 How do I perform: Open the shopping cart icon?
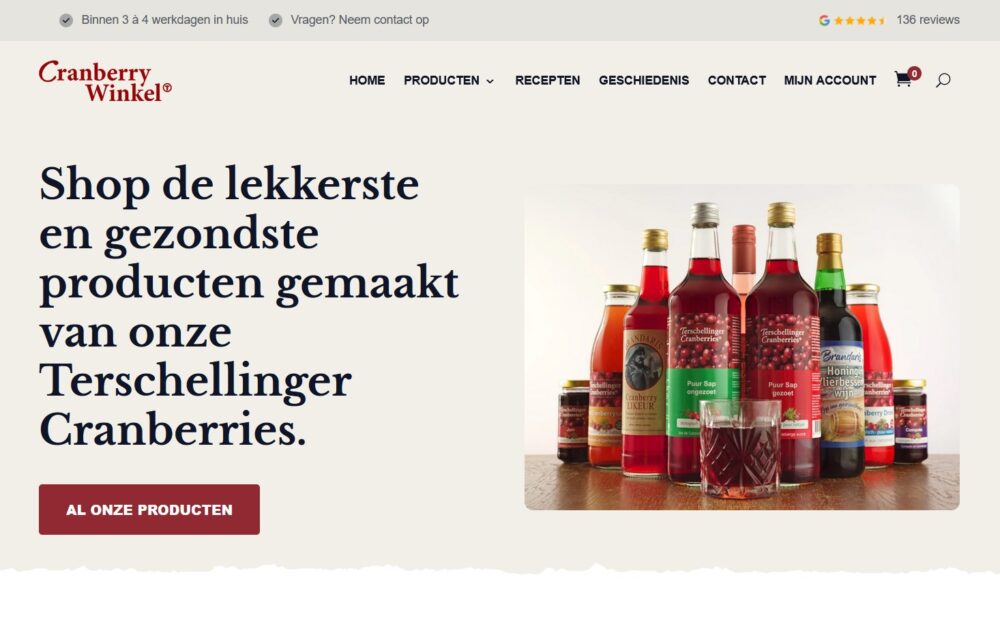tap(902, 79)
